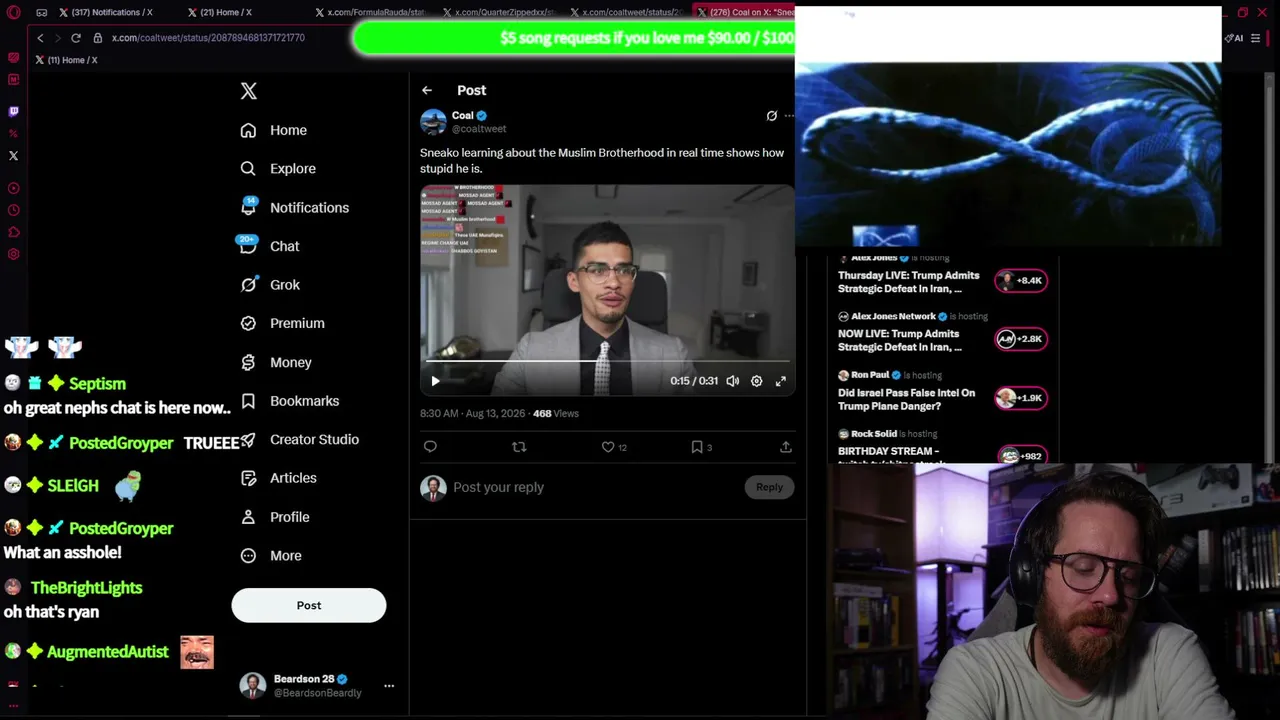Open the browser easy setup menu icon
Screen dimensions: 1280x720
1256,38
